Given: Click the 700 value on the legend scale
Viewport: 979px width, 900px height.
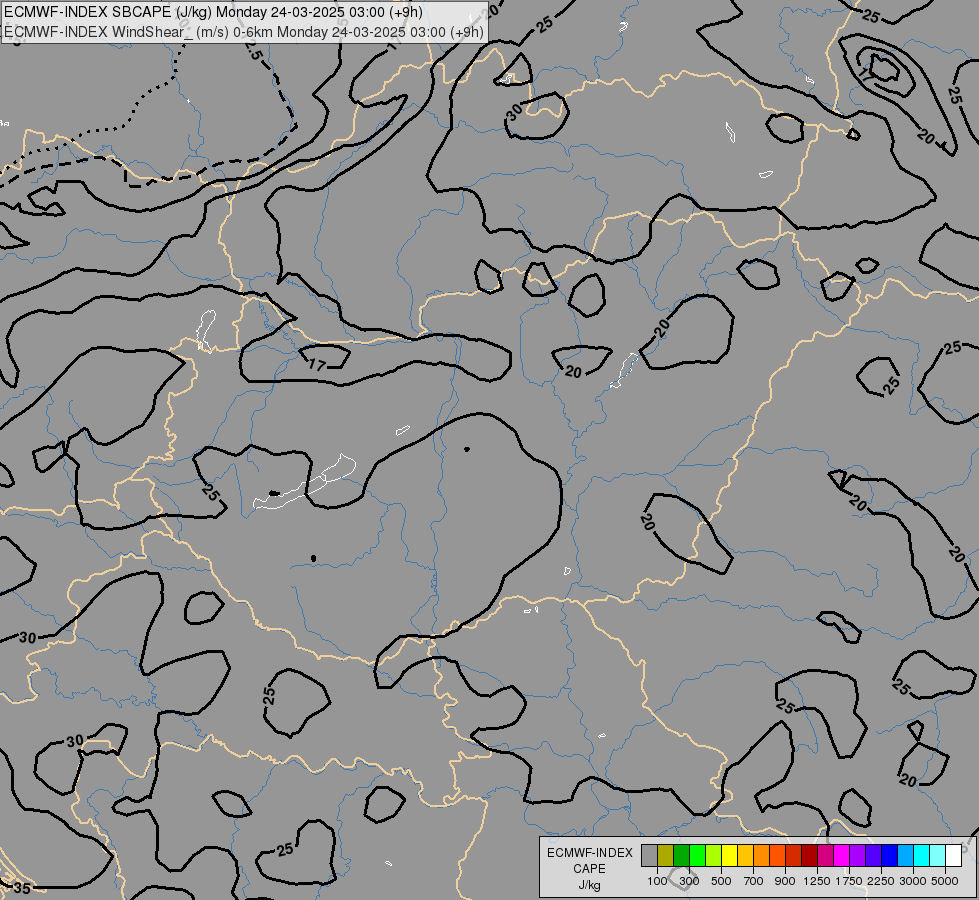Looking at the screenshot, I should pyautogui.click(x=754, y=881).
